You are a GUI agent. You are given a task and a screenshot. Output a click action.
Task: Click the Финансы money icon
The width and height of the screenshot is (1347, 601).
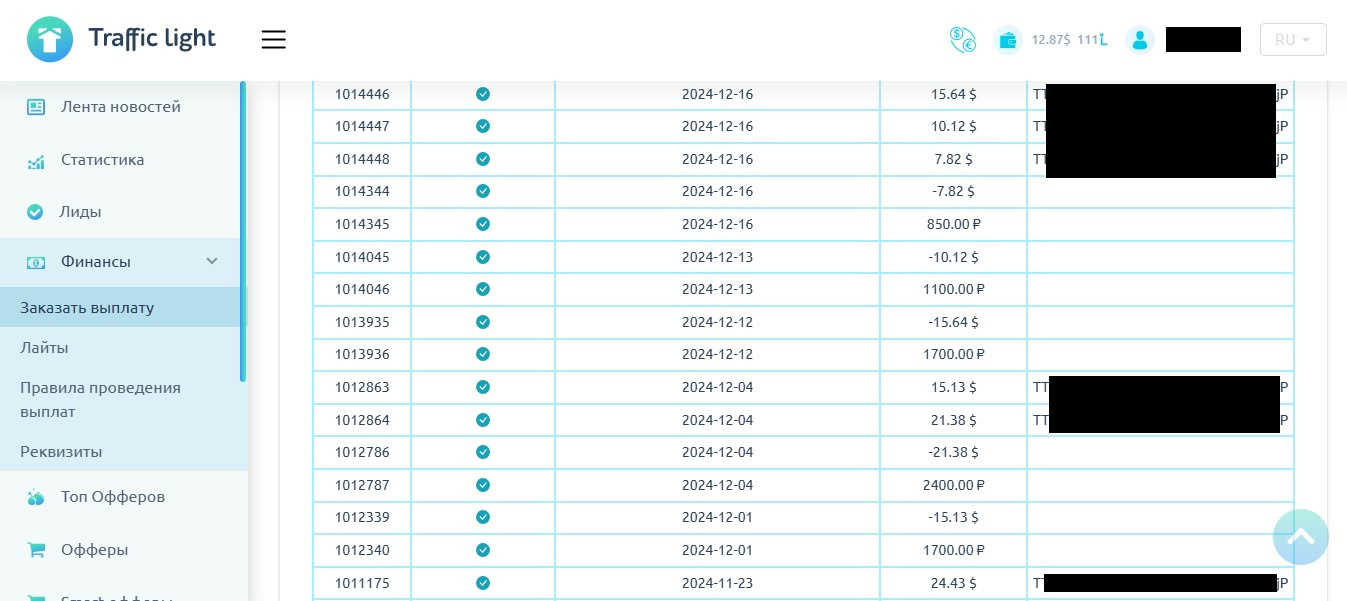pyautogui.click(x=36, y=262)
